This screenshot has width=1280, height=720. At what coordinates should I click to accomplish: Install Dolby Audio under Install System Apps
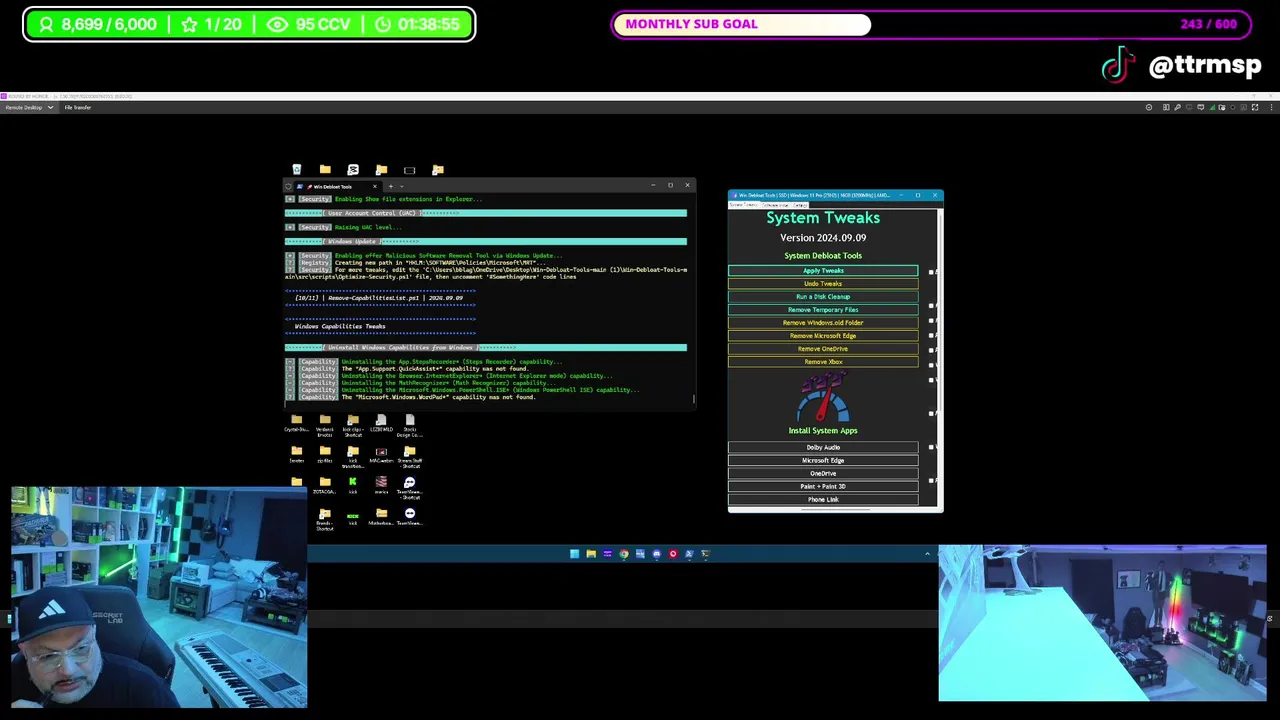[x=823, y=448]
